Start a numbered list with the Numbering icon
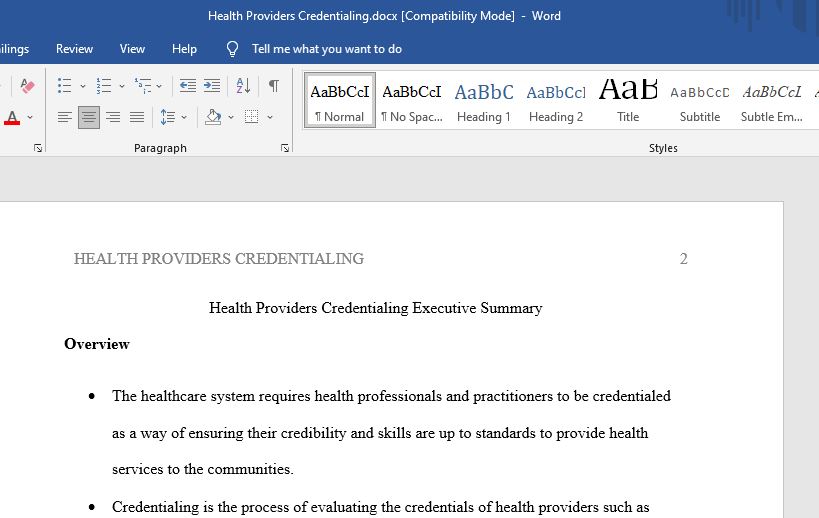This screenshot has height=518, width=819. pyautogui.click(x=103, y=86)
